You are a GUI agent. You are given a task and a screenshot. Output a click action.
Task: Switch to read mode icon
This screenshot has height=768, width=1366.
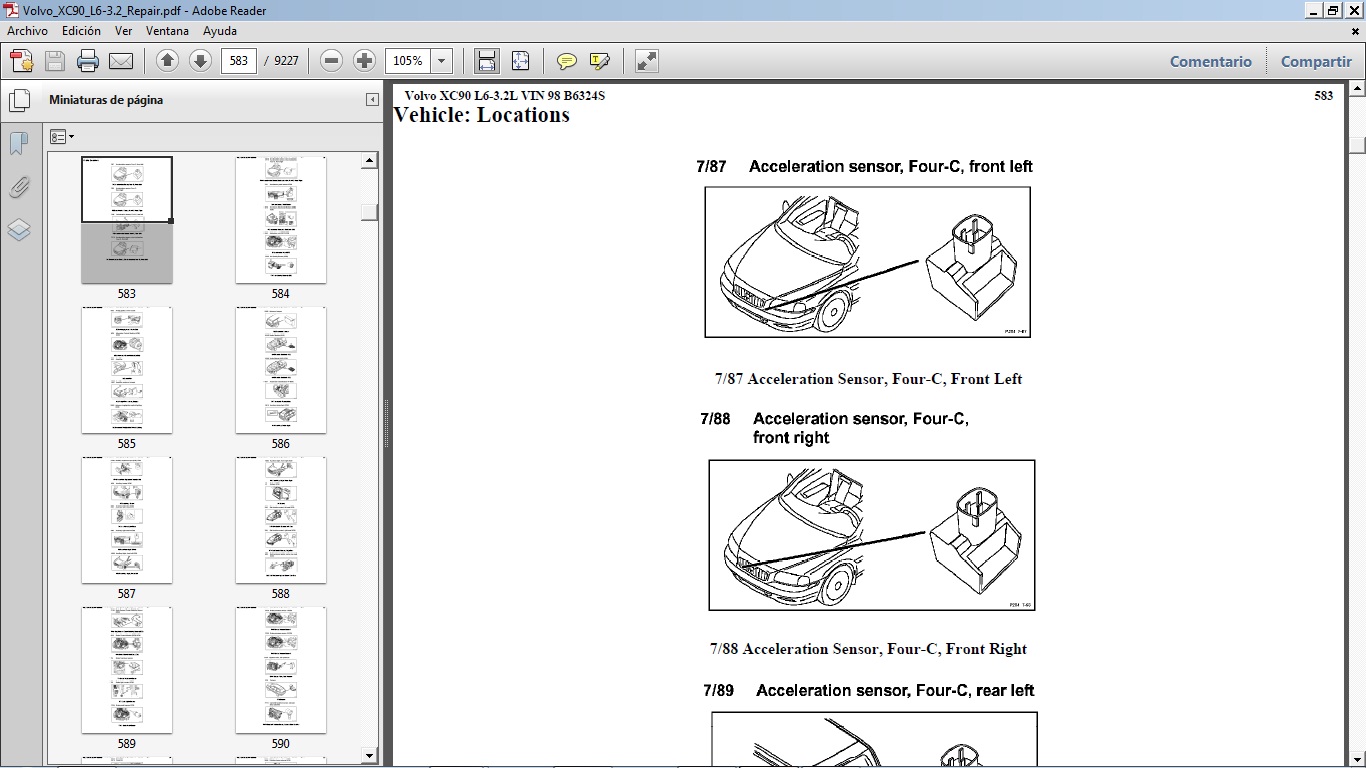647,61
